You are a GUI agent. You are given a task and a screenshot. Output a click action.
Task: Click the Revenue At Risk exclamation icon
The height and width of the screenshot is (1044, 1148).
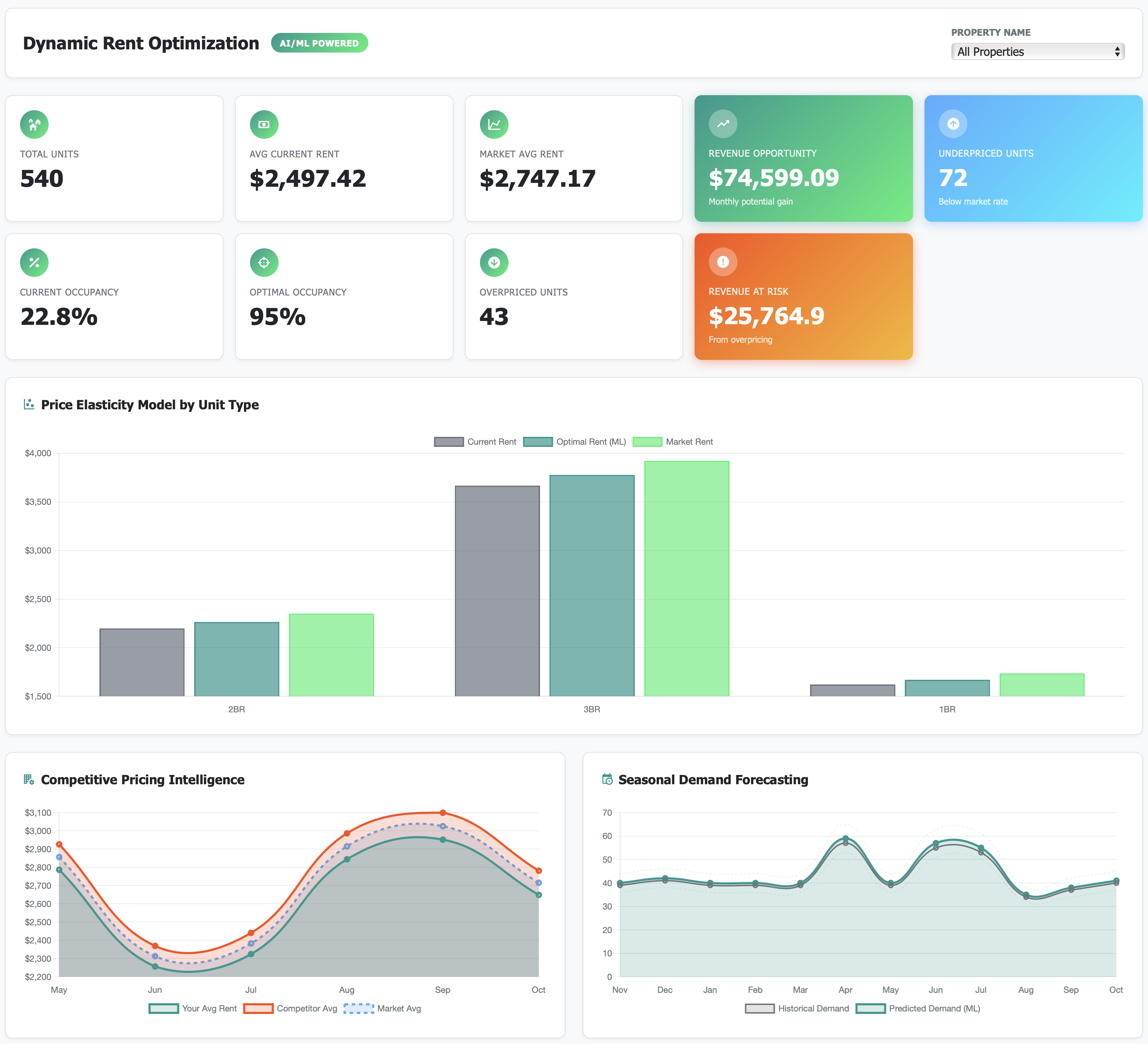(723, 262)
